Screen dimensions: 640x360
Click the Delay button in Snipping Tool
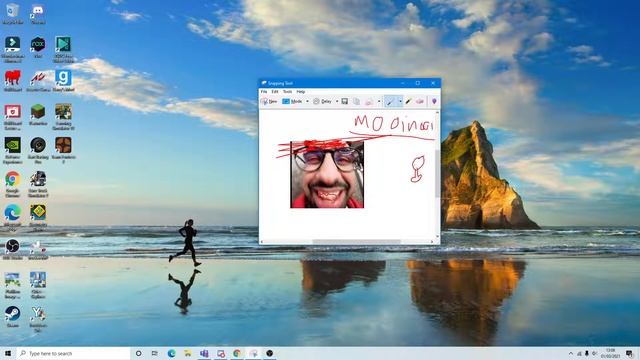click(322, 101)
